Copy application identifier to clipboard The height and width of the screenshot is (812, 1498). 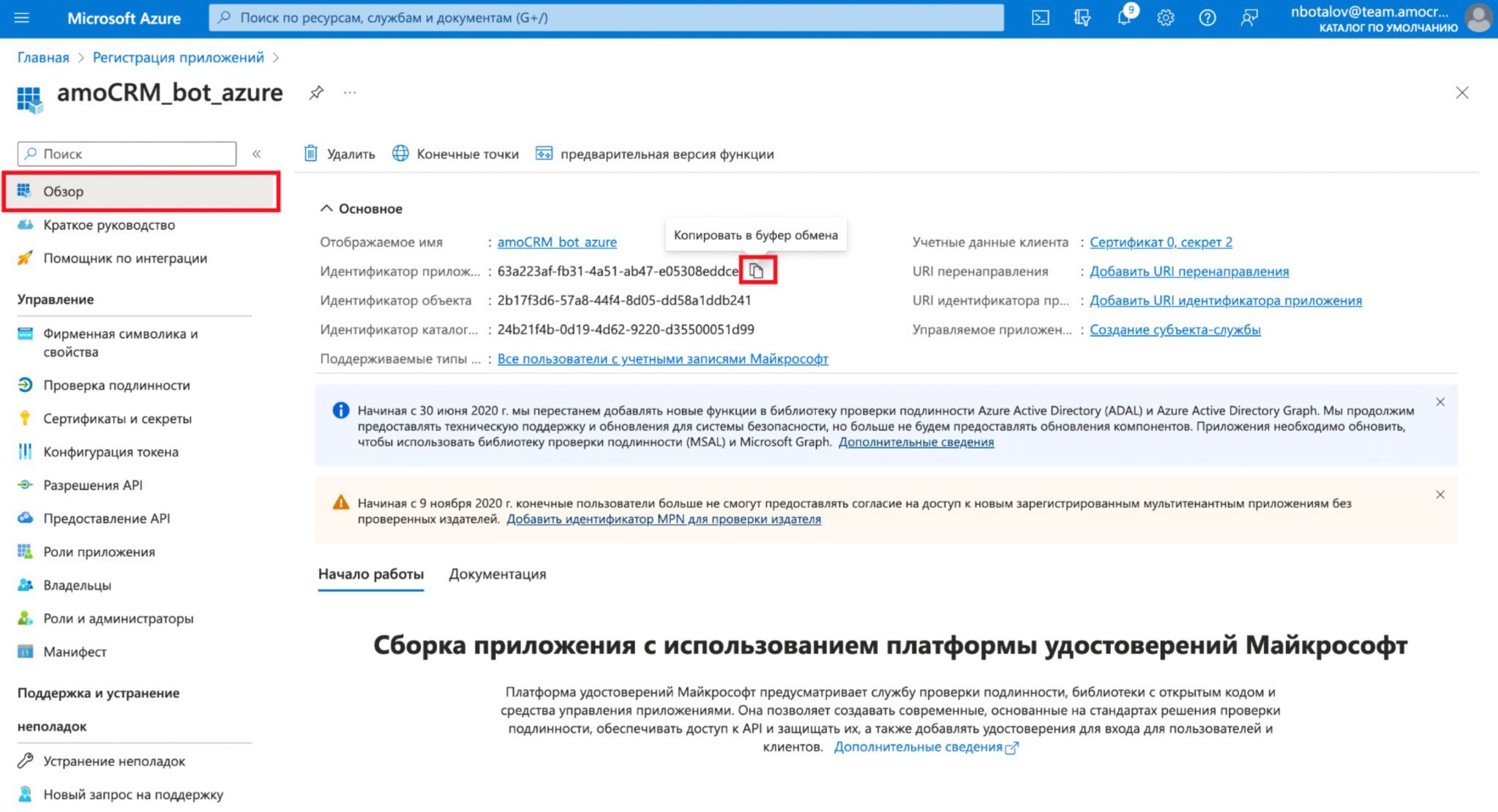pos(757,271)
